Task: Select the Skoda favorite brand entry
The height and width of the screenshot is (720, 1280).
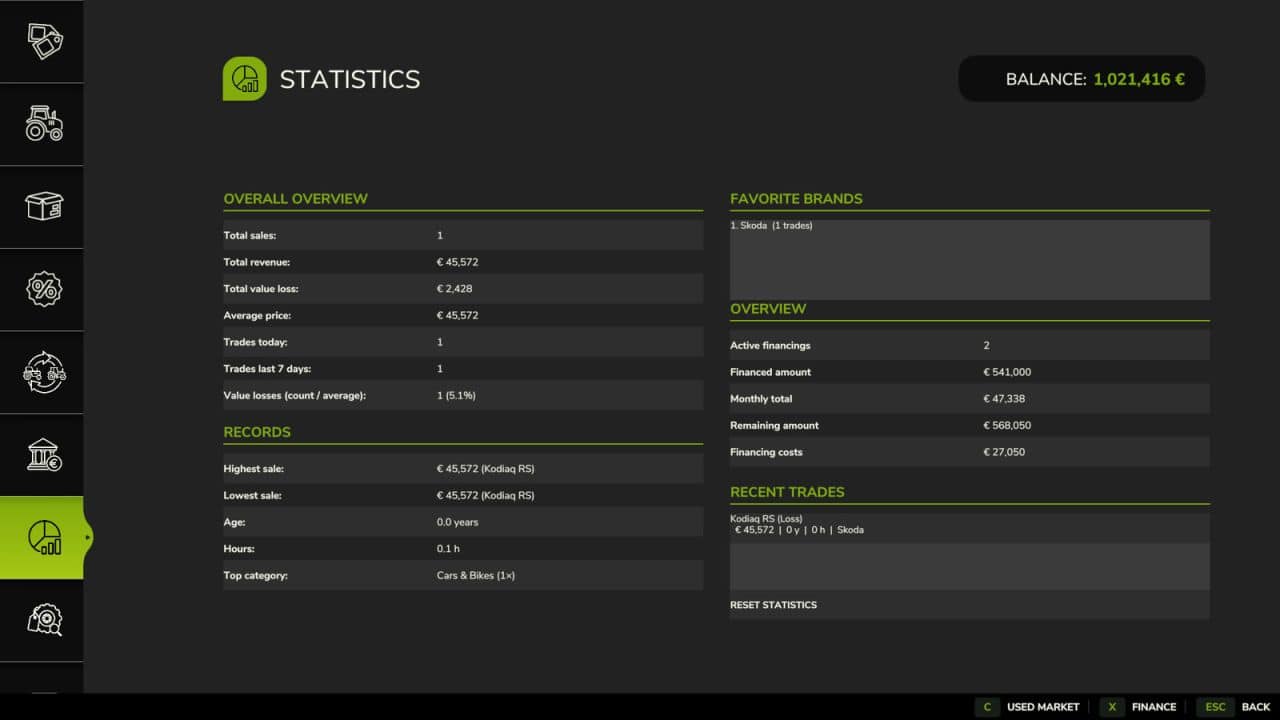Action: 771,226
